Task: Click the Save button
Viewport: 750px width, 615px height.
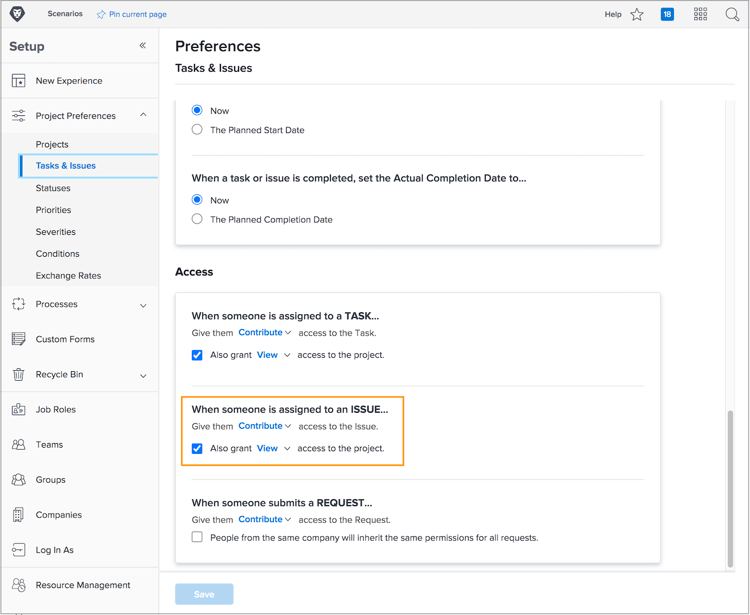Action: coord(204,594)
